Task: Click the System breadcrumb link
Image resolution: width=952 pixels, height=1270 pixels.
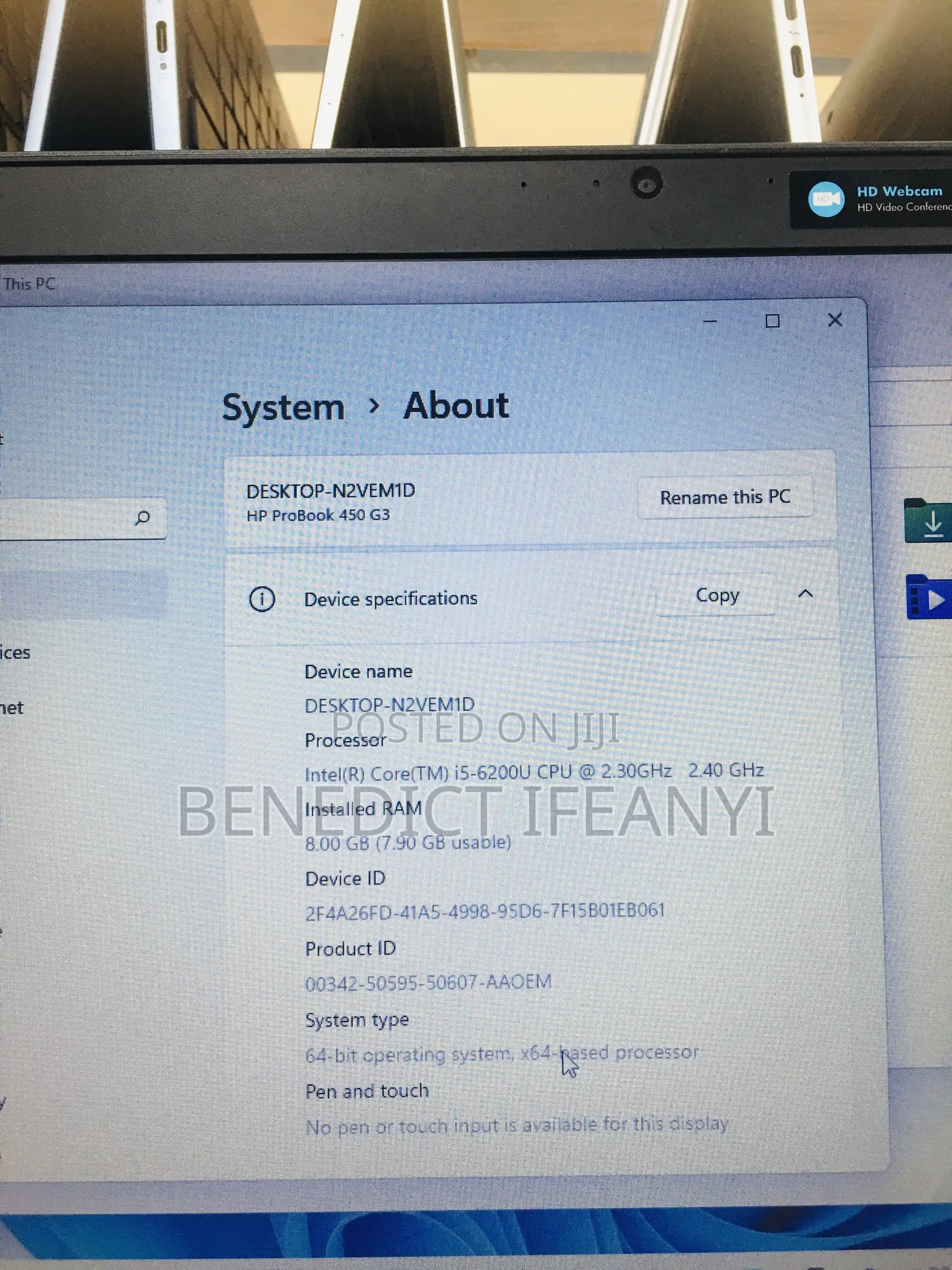Action: point(283,408)
